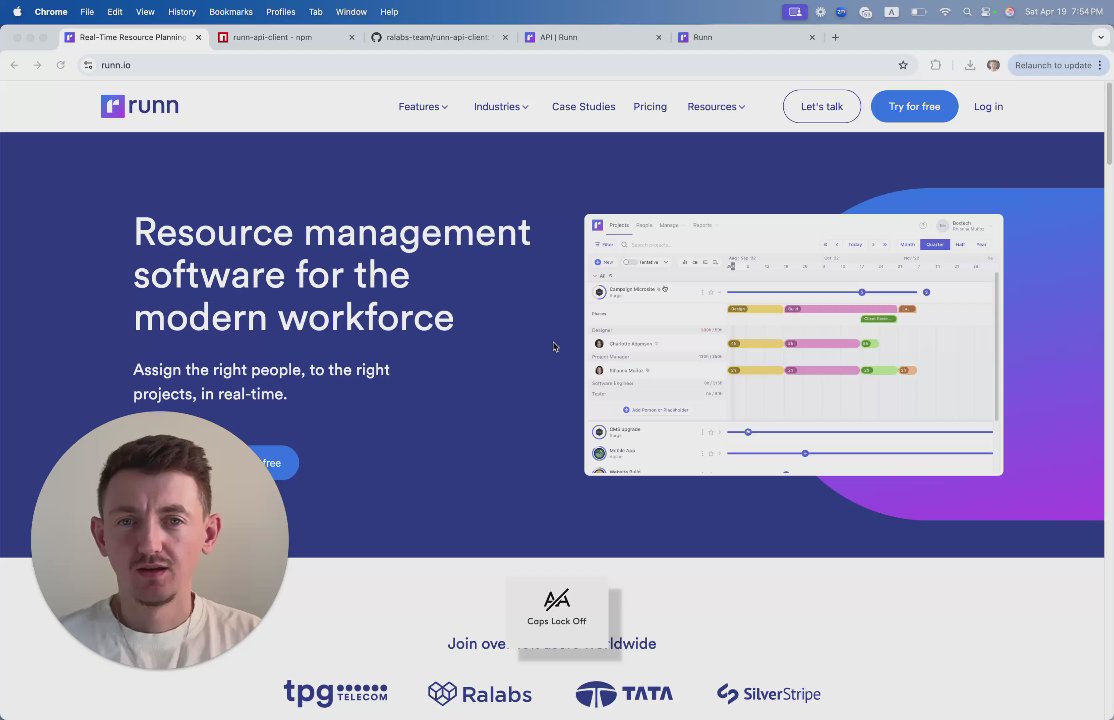Click the Try for free header button
The image size is (1114, 720).
coord(914,107)
